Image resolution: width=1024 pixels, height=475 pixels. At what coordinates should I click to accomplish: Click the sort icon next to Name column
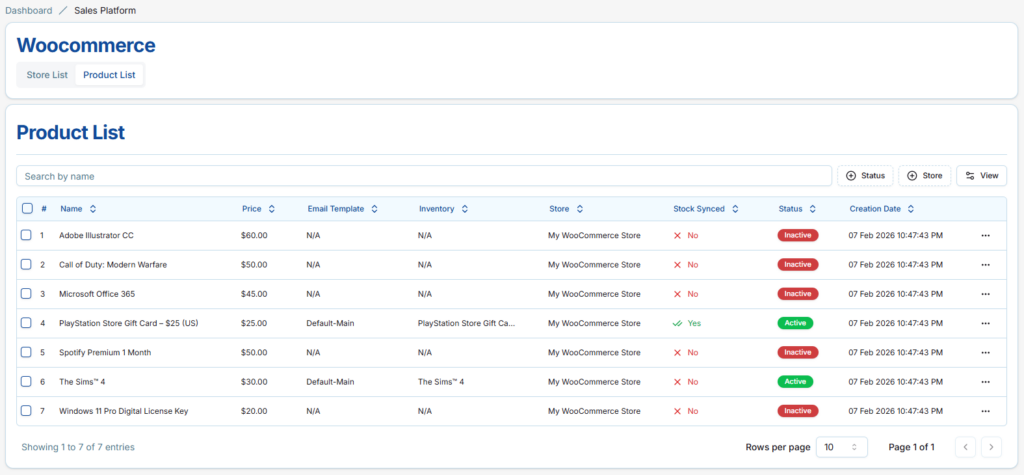93,209
